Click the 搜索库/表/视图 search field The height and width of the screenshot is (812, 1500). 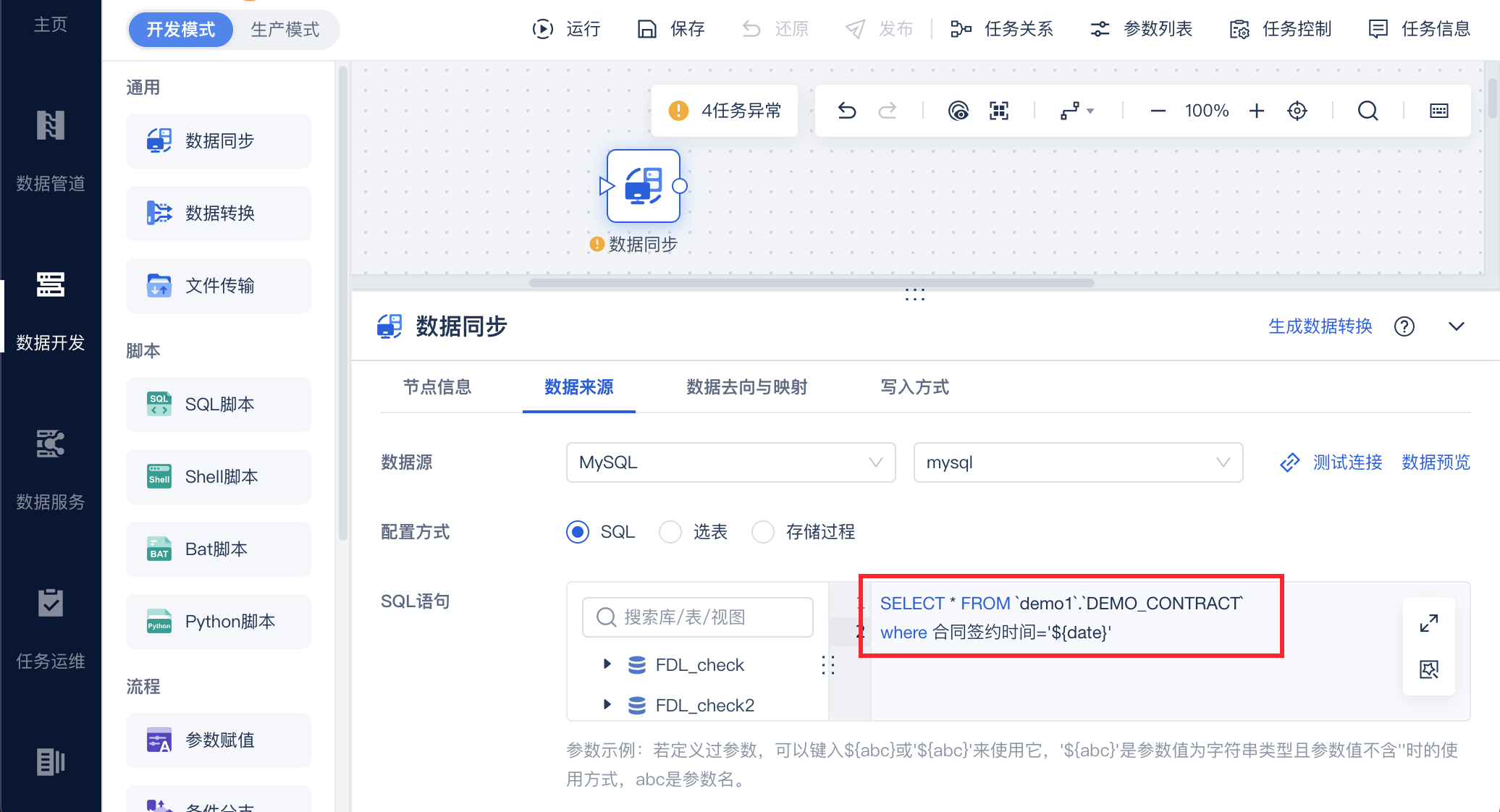[x=697, y=617]
